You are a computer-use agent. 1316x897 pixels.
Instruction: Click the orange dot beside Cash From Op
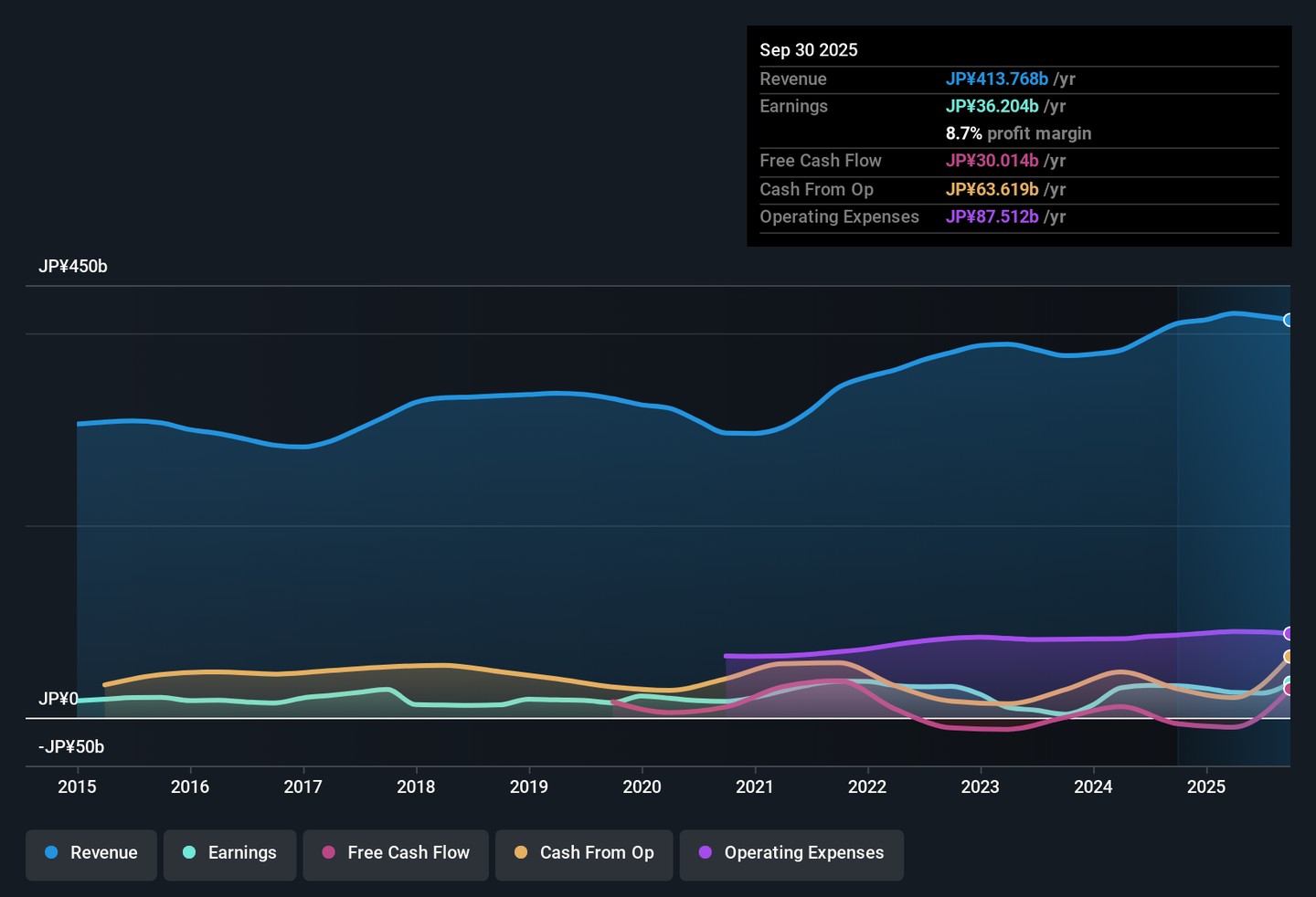[x=521, y=853]
